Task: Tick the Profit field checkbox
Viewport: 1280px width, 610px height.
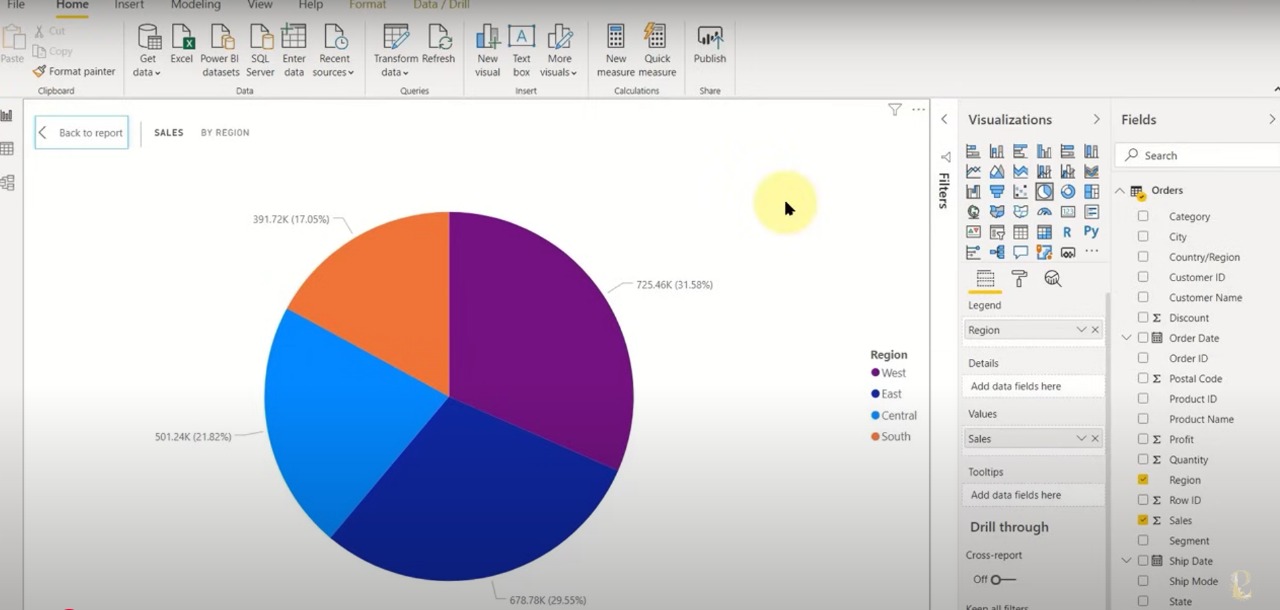Action: point(1143,439)
